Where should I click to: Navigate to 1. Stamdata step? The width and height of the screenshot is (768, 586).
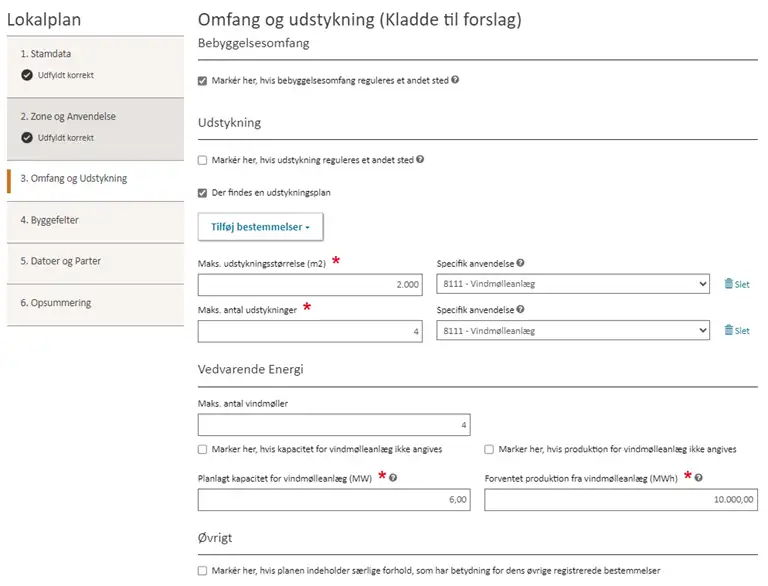96,65
